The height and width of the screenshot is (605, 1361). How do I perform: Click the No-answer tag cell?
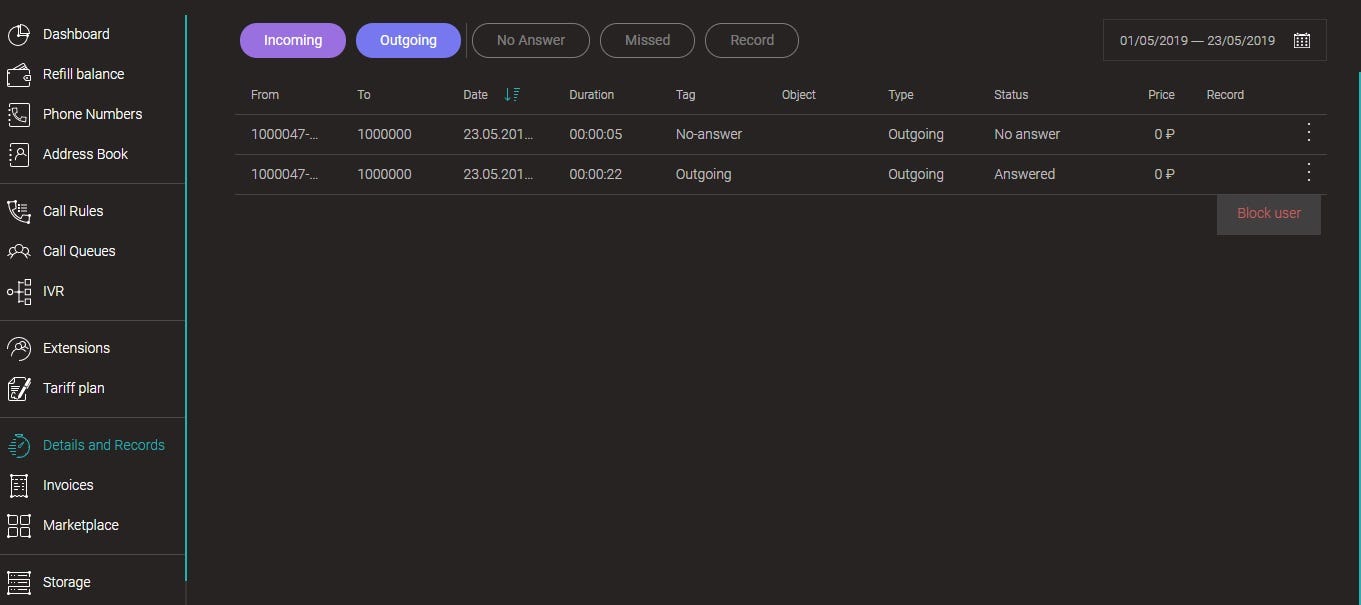[x=709, y=134]
